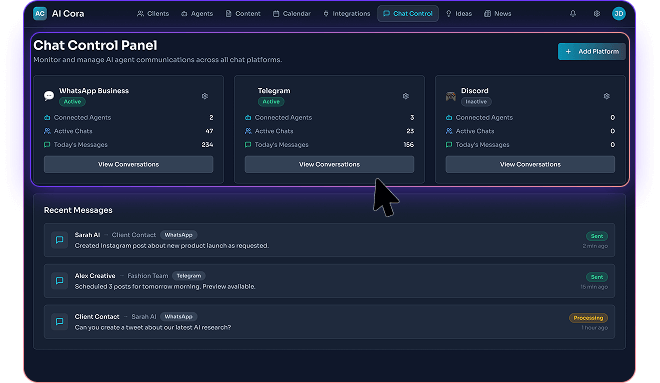The image size is (660, 383).
Task: Click Today's Messages icon in Discord card
Action: 449,144
